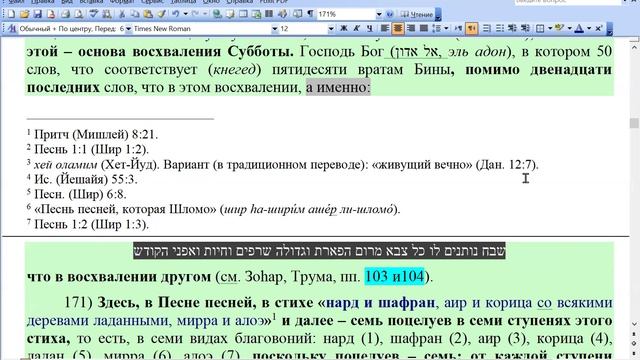Image resolution: width=640 pixels, height=360 pixels.
Task: Show more Formatting toolbar options
Action: tap(609, 29)
